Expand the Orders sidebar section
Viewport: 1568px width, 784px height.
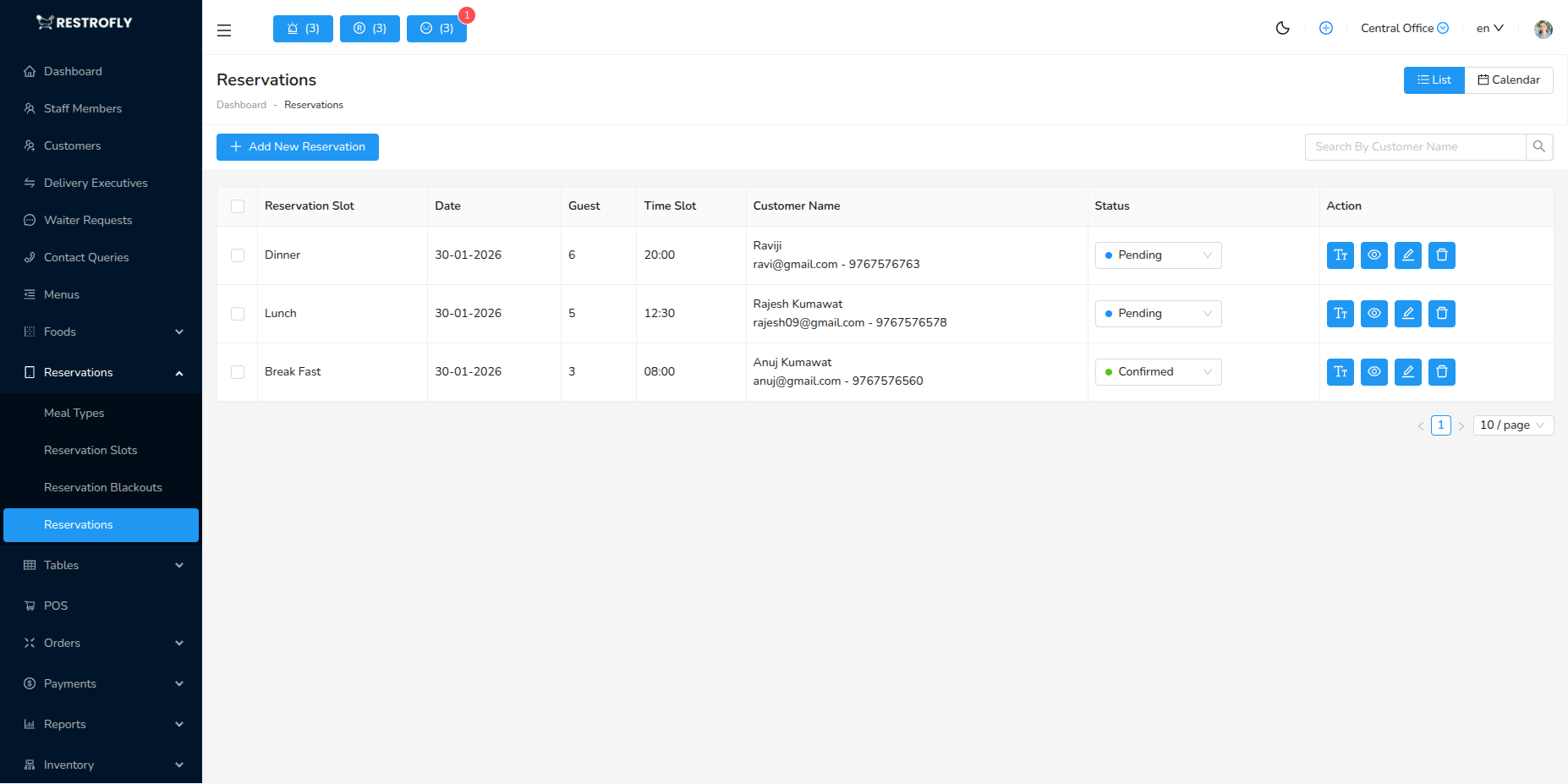101,643
